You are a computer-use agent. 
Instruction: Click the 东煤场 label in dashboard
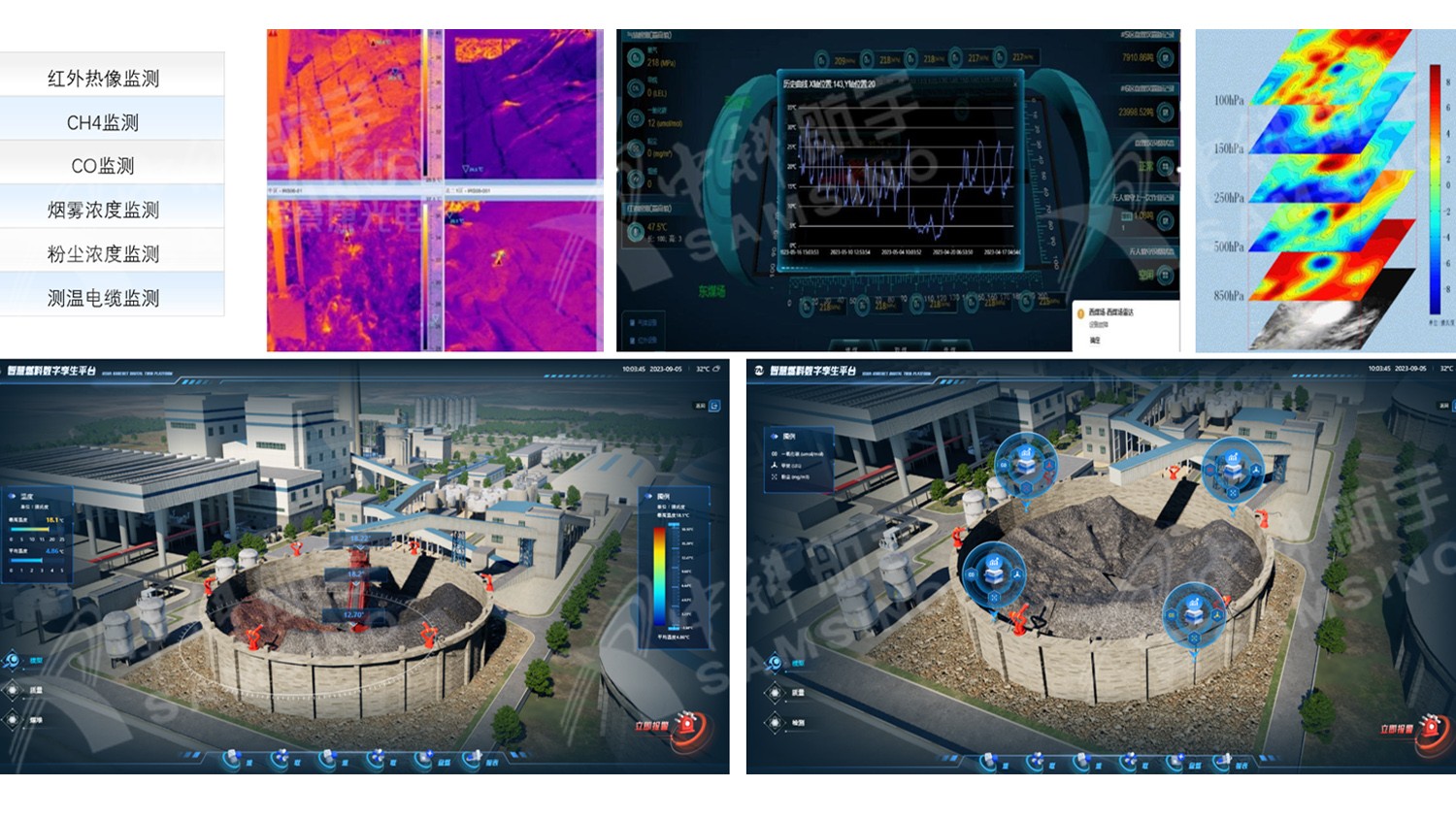coord(711,291)
